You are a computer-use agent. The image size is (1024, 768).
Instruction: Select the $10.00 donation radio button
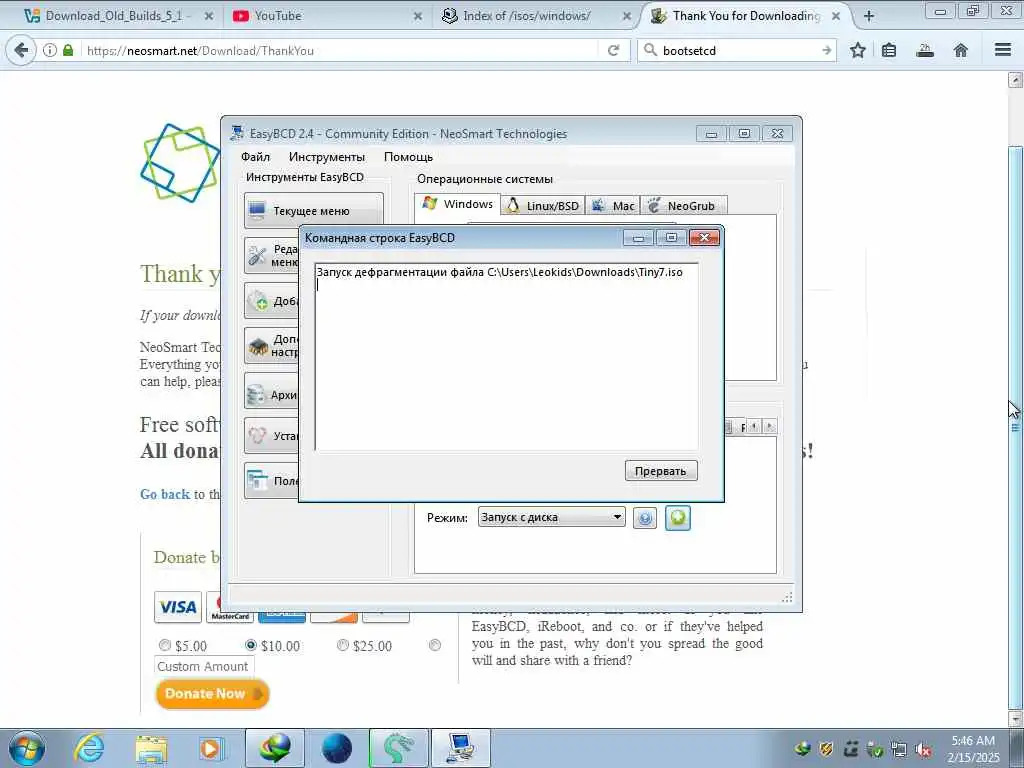tap(251, 645)
